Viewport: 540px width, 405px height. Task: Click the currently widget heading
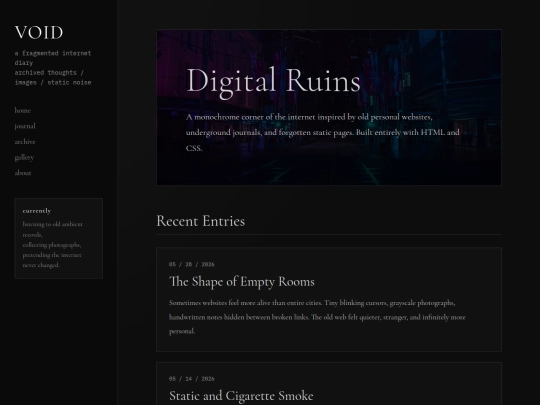click(37, 211)
